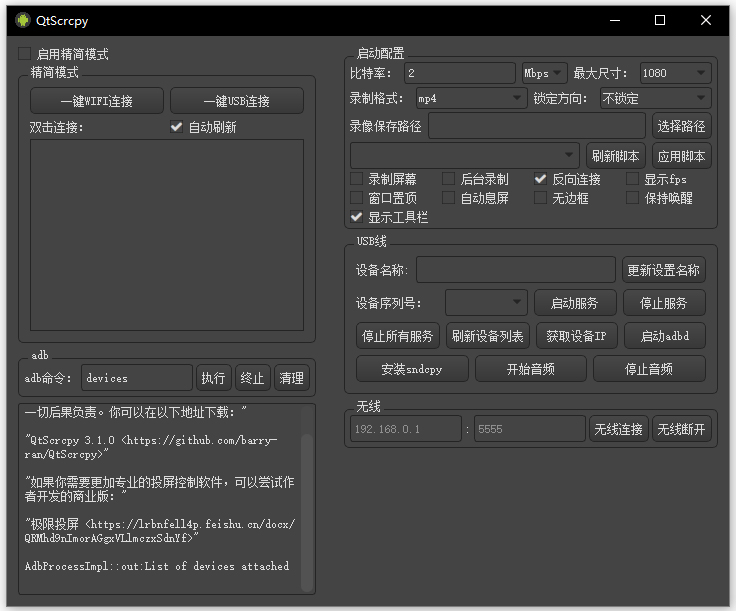This screenshot has width=736, height=611.
Task: Click the wireless port 5555 field
Action: pyautogui.click(x=530, y=429)
